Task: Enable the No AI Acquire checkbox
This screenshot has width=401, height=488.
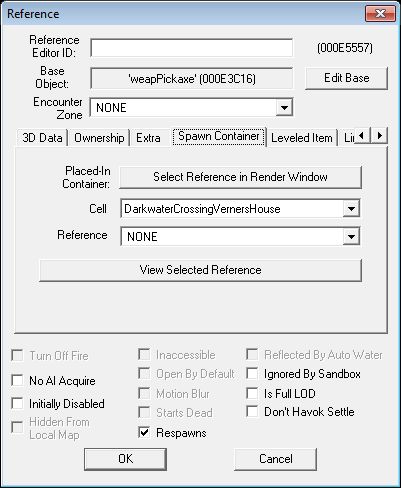Action: pos(17,380)
